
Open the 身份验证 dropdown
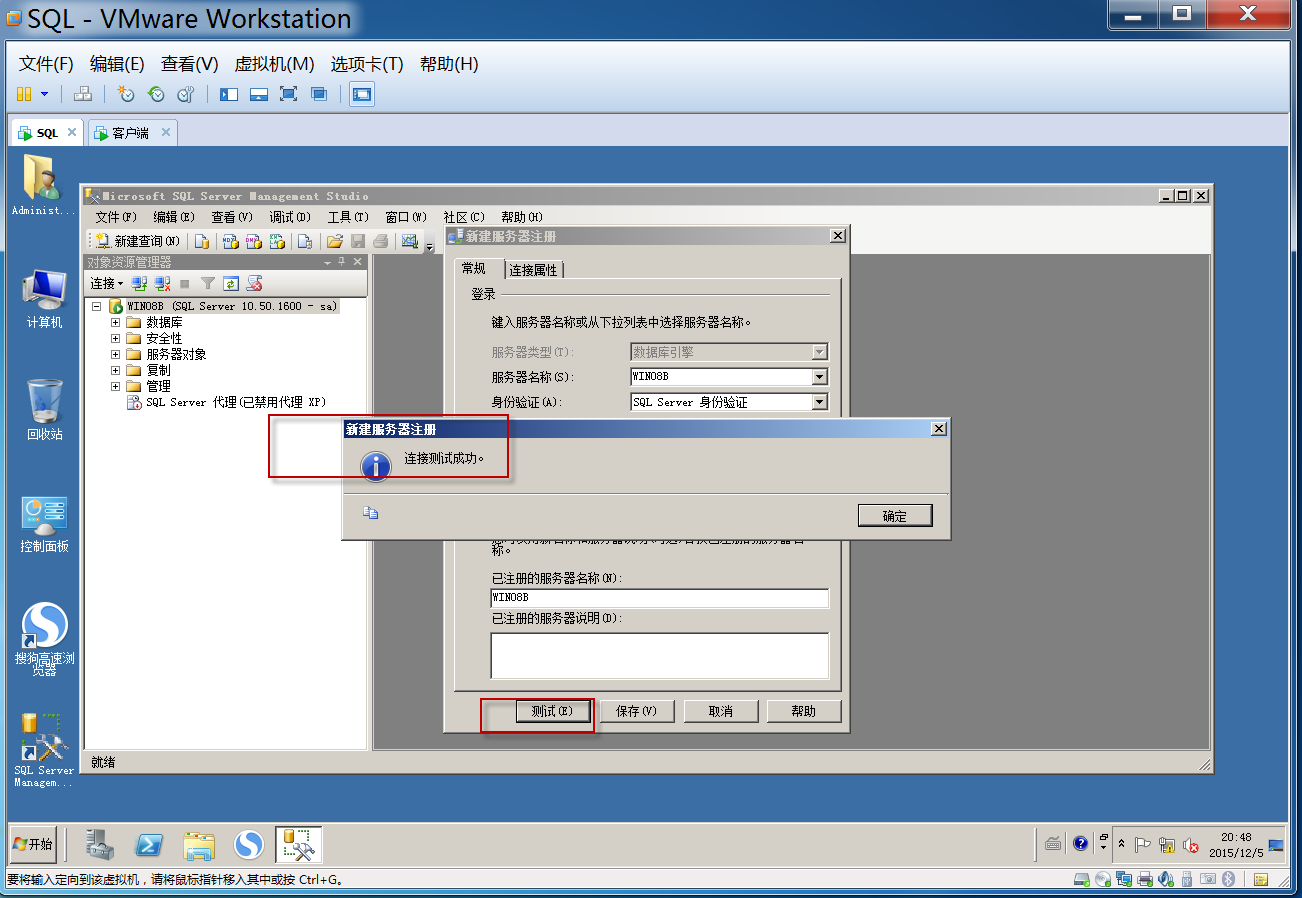point(820,402)
